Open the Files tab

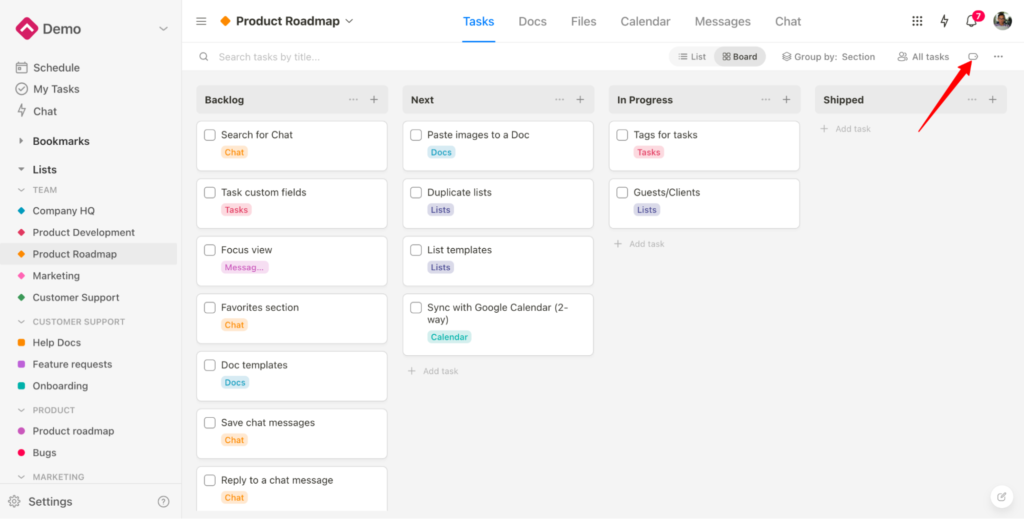coord(583,22)
